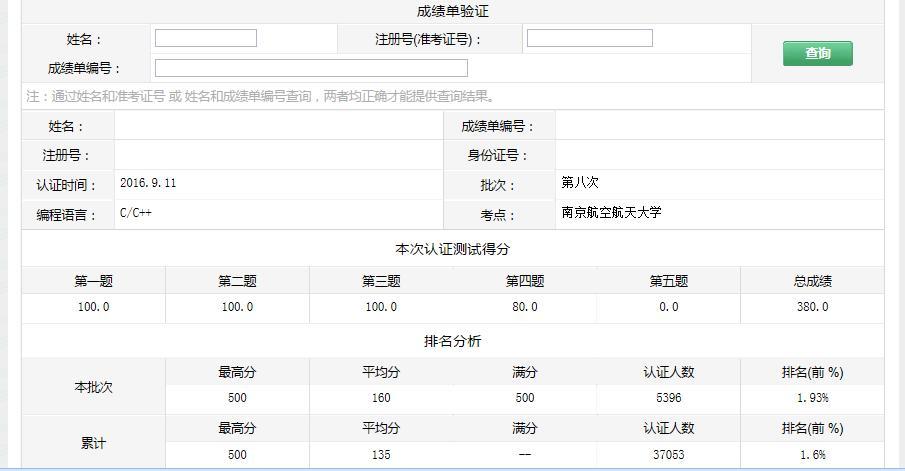Select the 第三题 column header
905x471 pixels.
(381, 281)
